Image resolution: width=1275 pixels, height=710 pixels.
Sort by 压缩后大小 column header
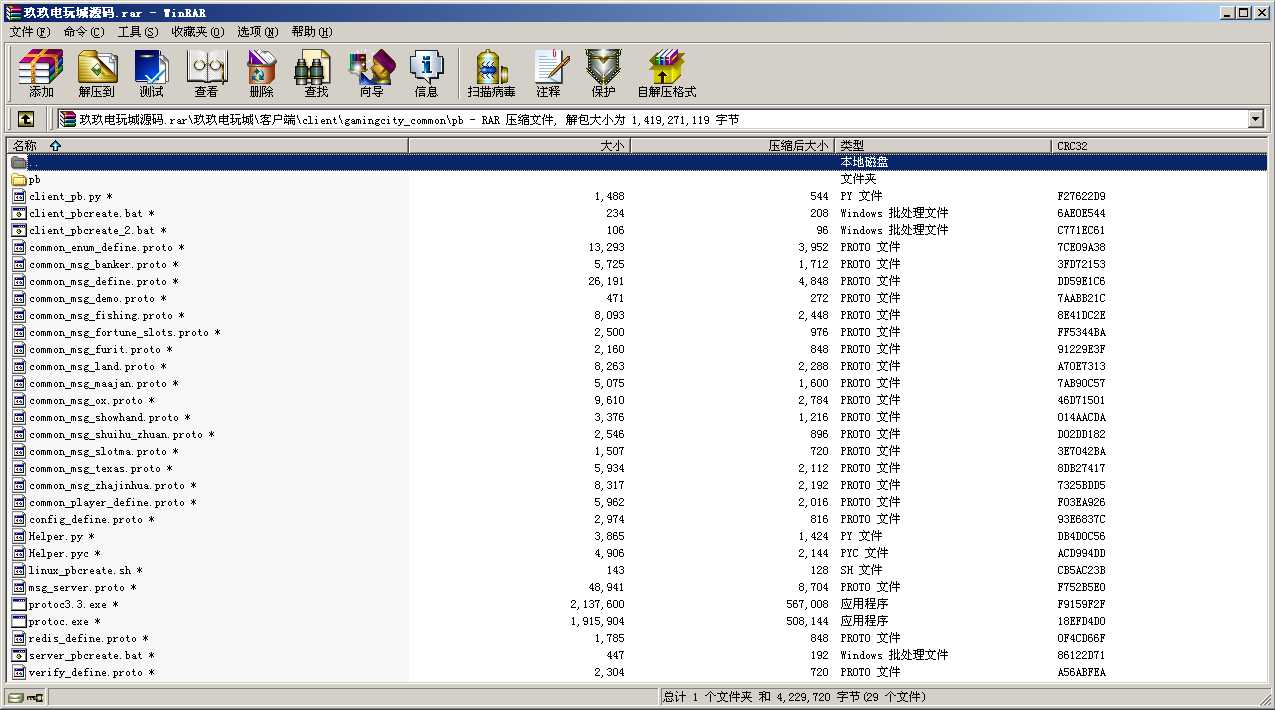point(733,146)
